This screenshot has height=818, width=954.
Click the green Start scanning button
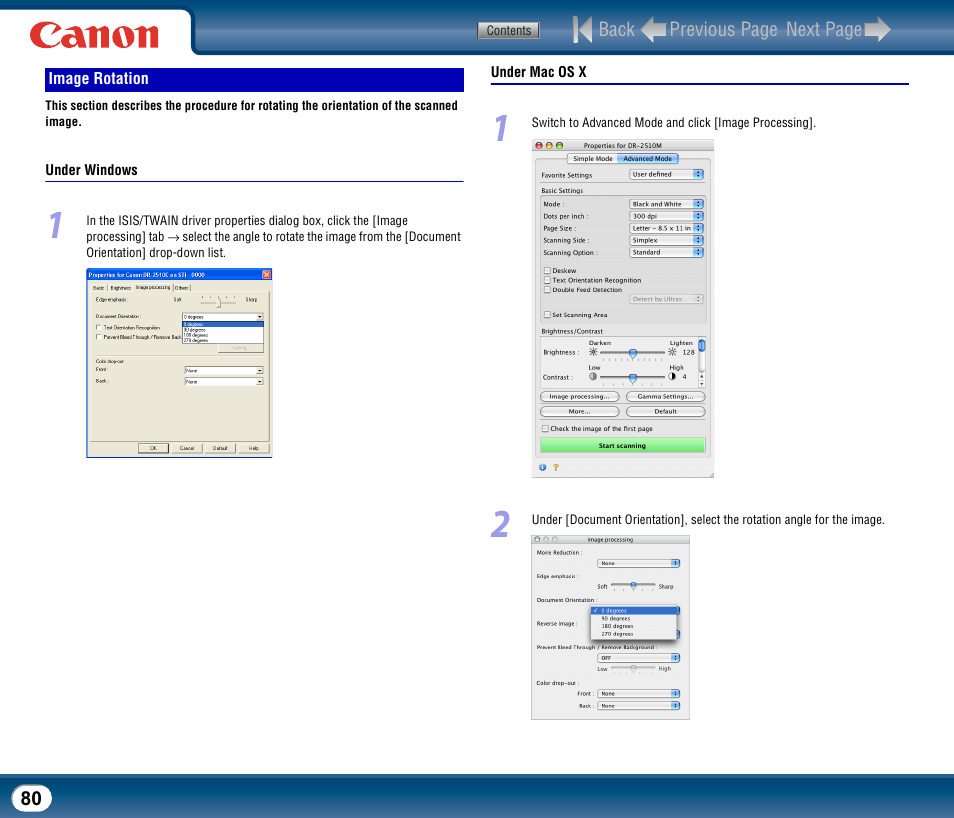coord(622,446)
